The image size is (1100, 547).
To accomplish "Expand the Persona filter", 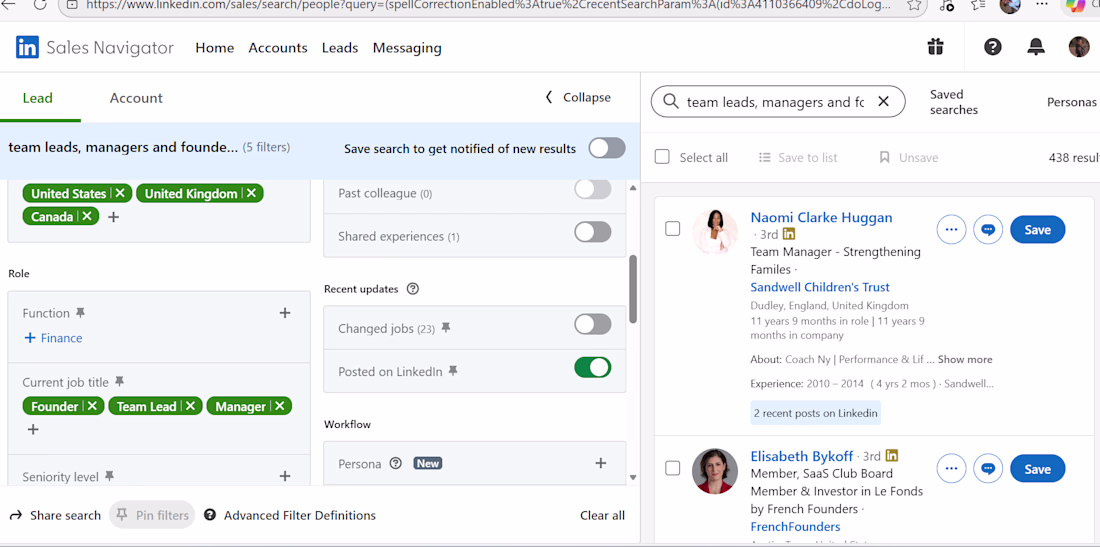I will [601, 463].
